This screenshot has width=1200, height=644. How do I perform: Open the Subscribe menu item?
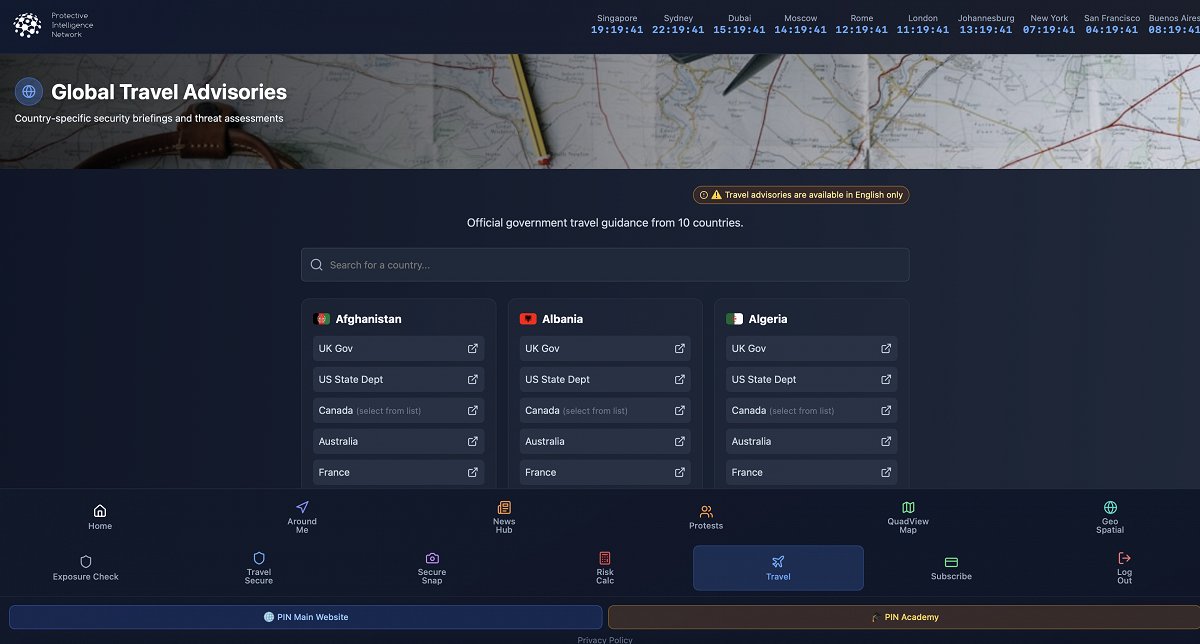point(951,568)
